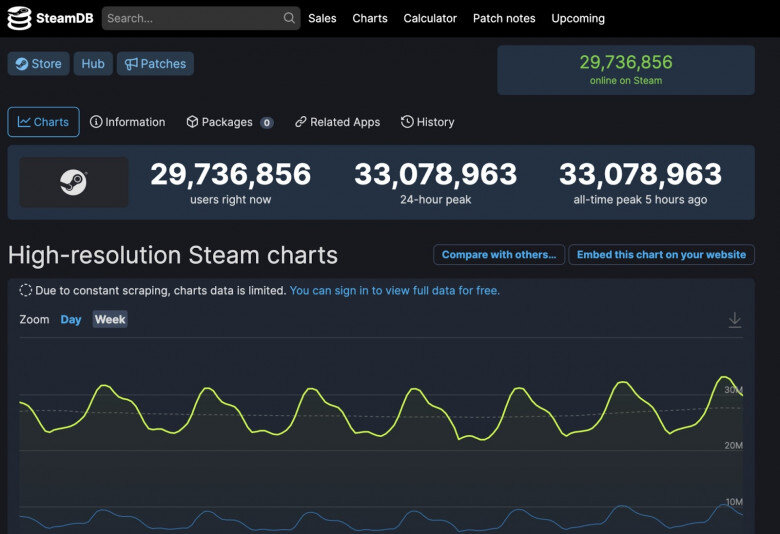The image size is (780, 534).
Task: Select the Charts tab
Action: (43, 122)
